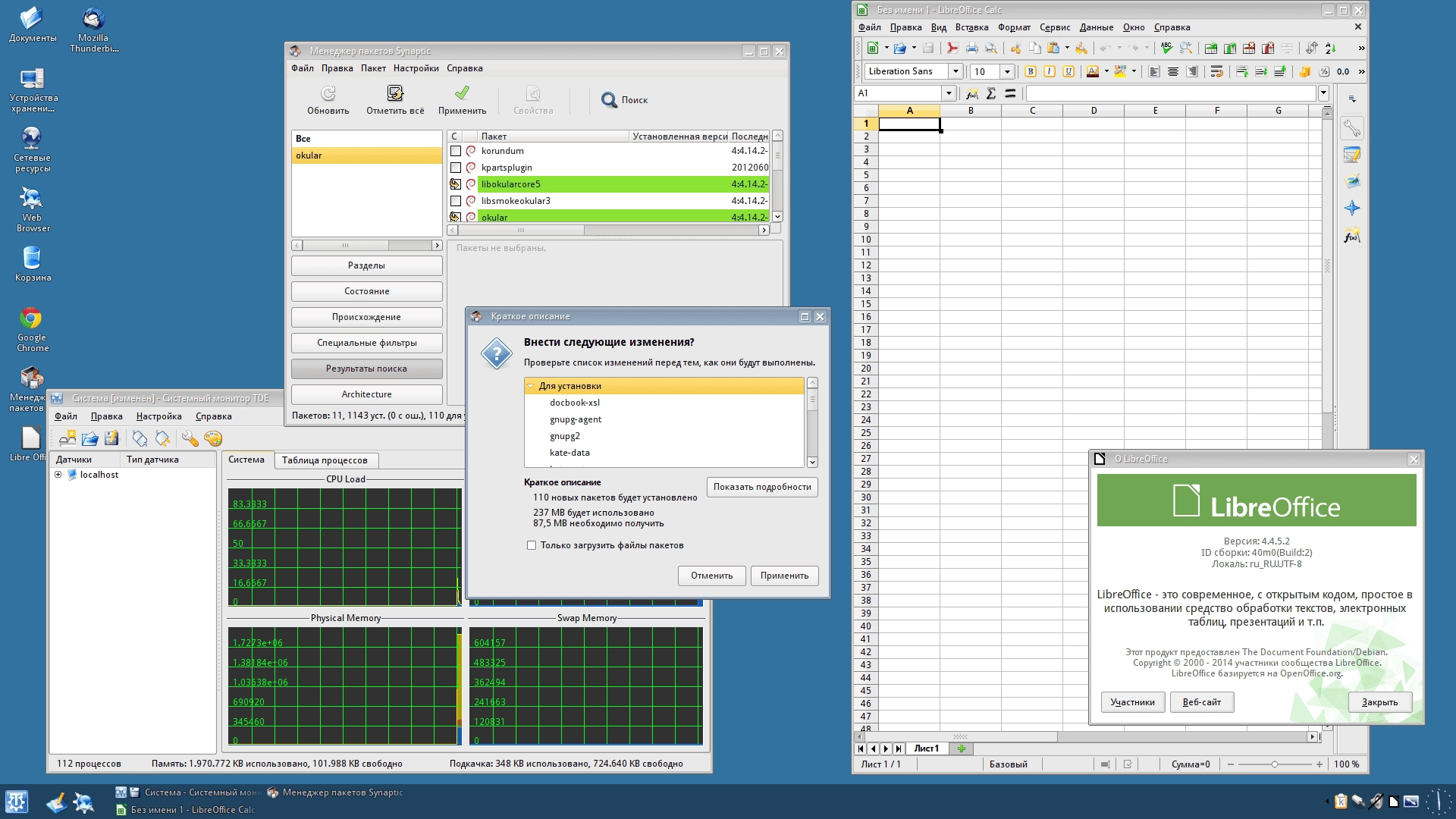1456x819 pixels.
Task: Click the wrench configure icon in System Monitor
Action: (x=190, y=438)
